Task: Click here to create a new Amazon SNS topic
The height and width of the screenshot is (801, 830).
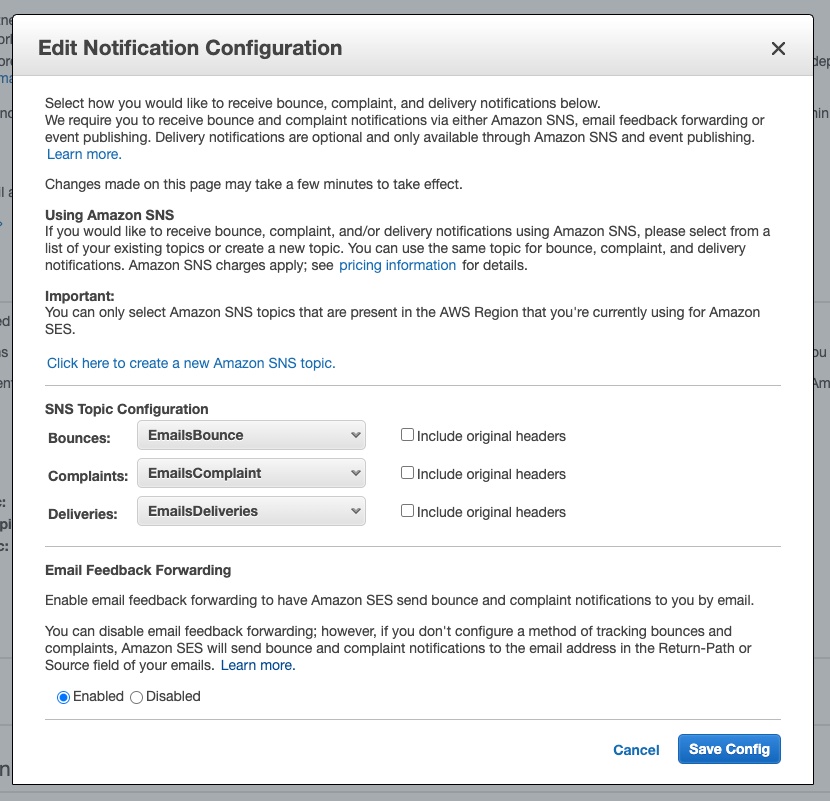Action: (x=191, y=363)
